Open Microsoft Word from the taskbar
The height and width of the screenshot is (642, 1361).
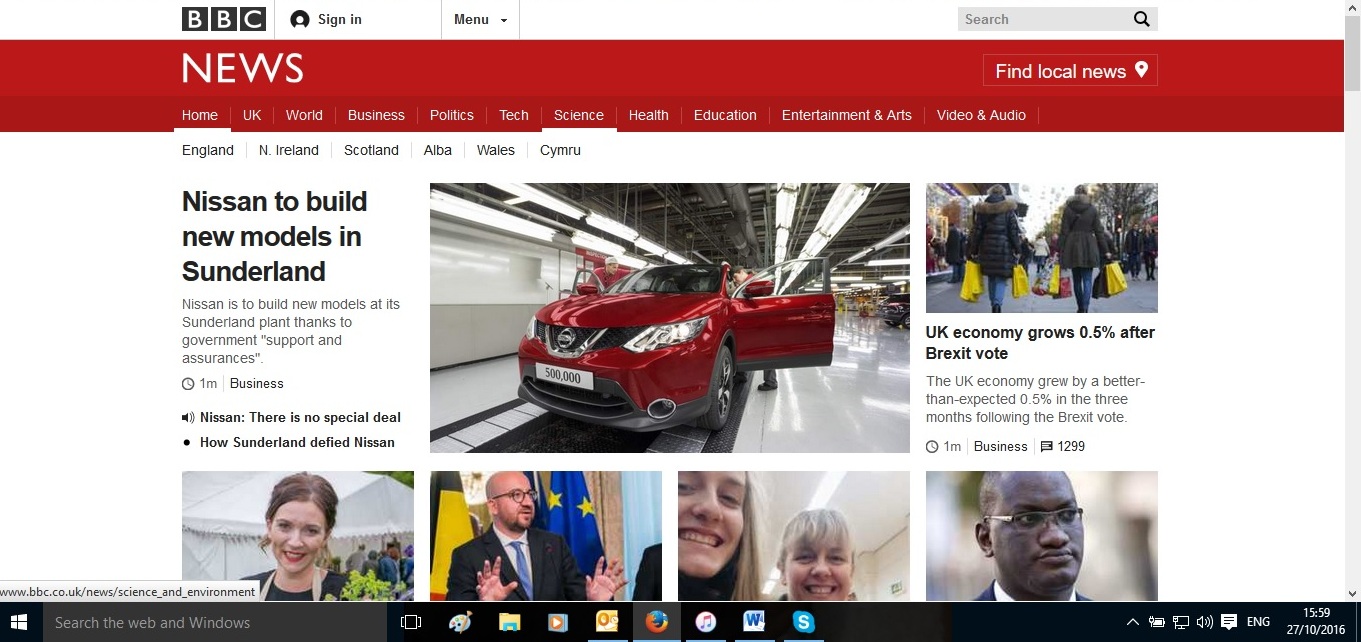pos(754,622)
